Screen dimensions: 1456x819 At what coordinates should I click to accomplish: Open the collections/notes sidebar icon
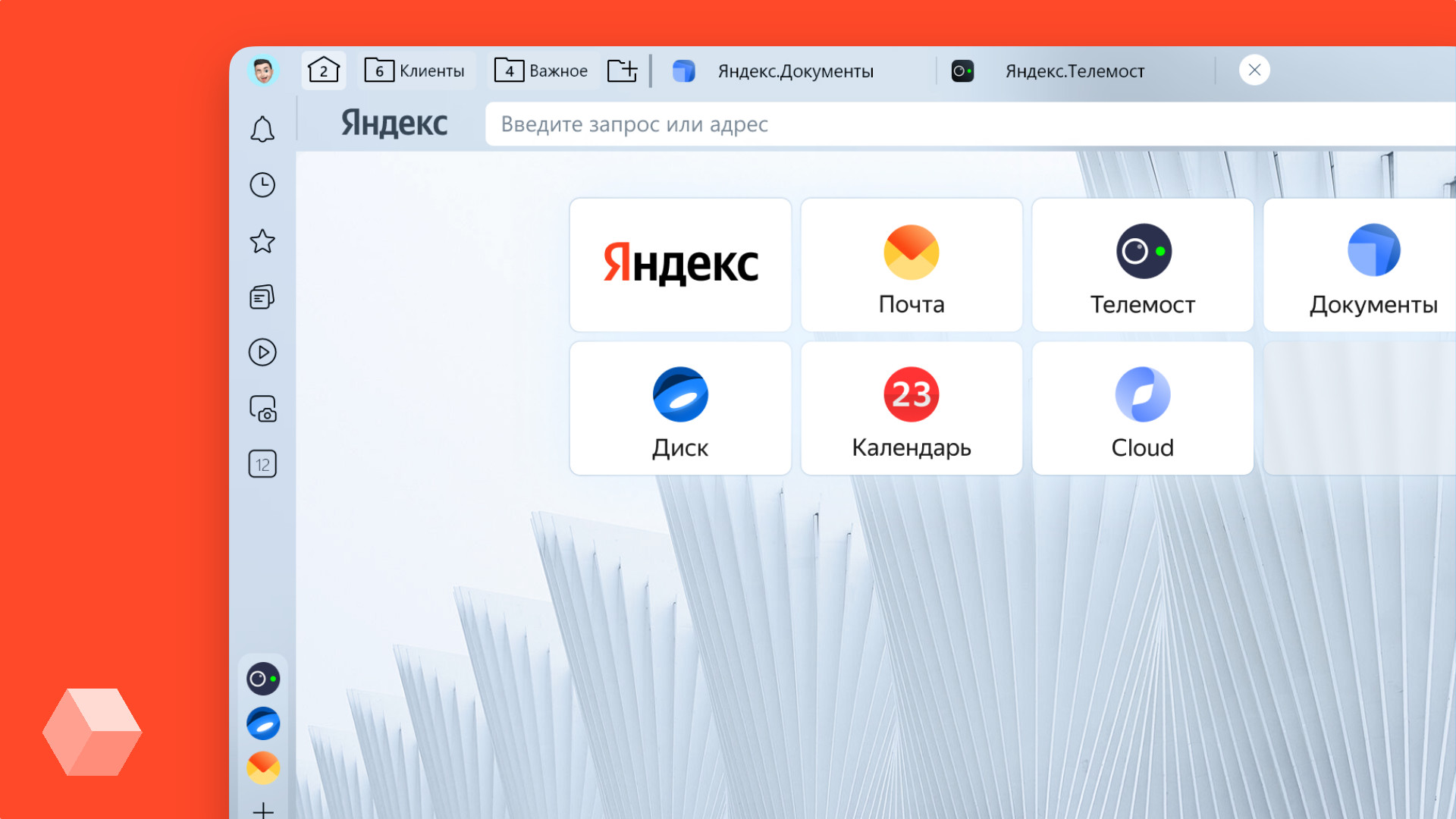(x=262, y=297)
